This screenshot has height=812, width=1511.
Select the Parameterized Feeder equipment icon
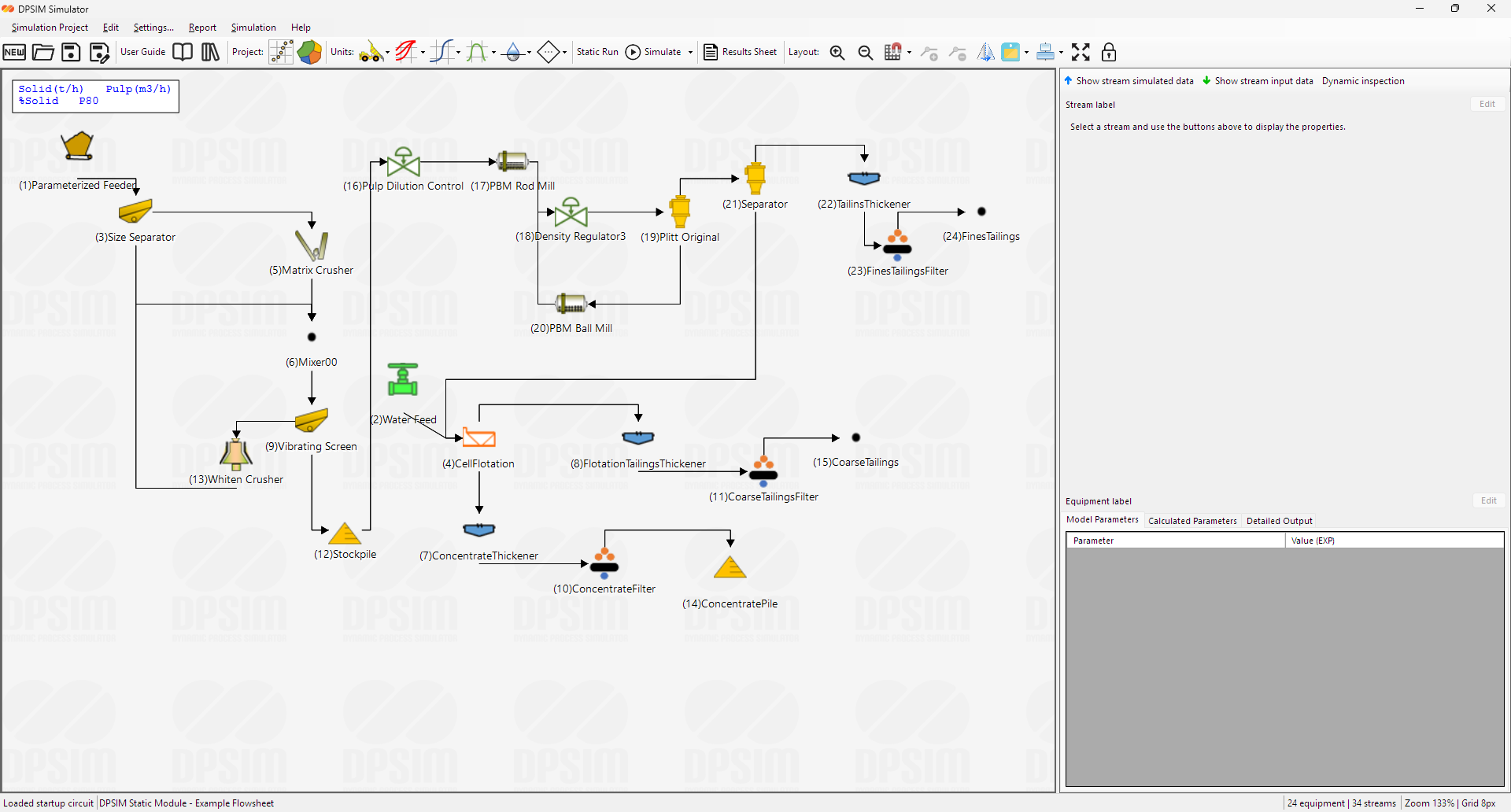[x=78, y=146]
